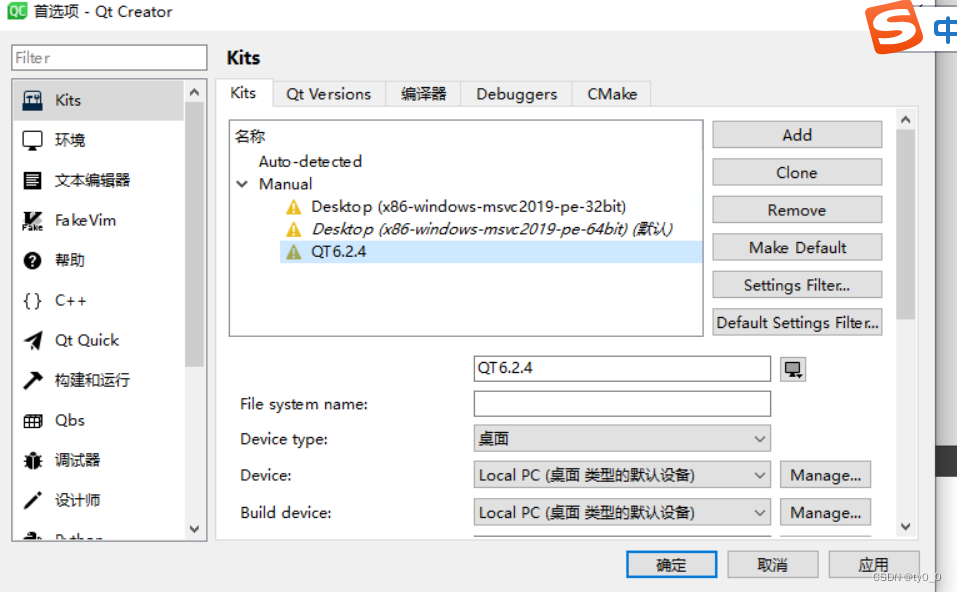Open the Qbs grid icon
This screenshot has width=957, height=592.
32,421
